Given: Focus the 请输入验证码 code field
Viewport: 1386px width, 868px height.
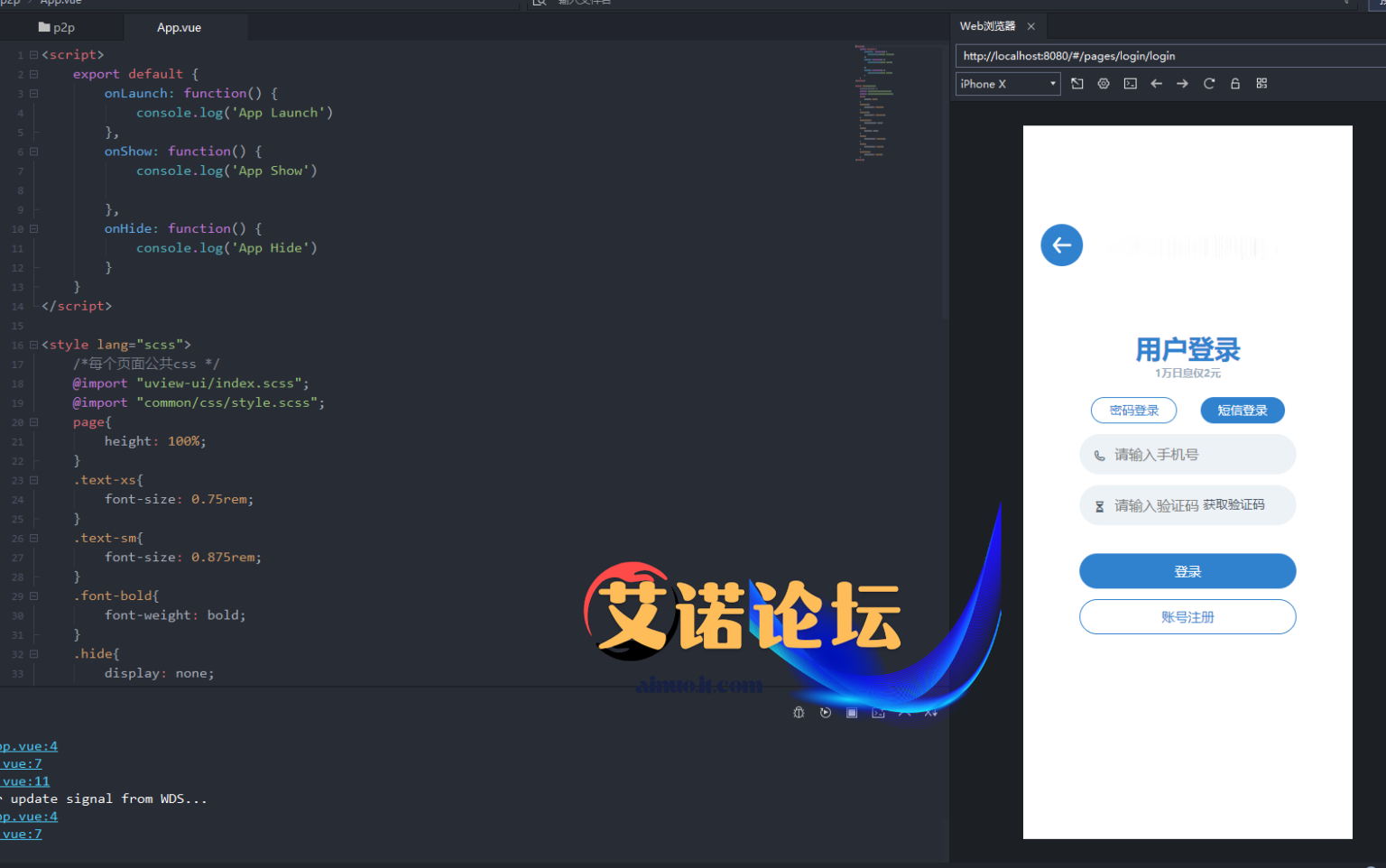Looking at the screenshot, I should click(1157, 506).
